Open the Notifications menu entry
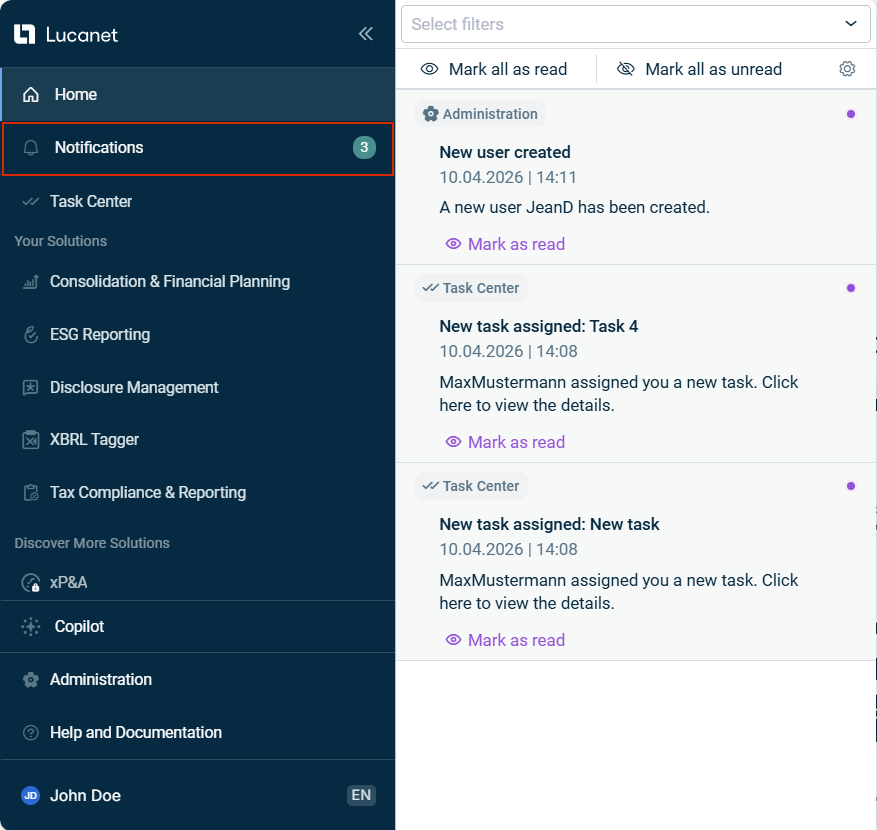The height and width of the screenshot is (830, 877). point(198,148)
